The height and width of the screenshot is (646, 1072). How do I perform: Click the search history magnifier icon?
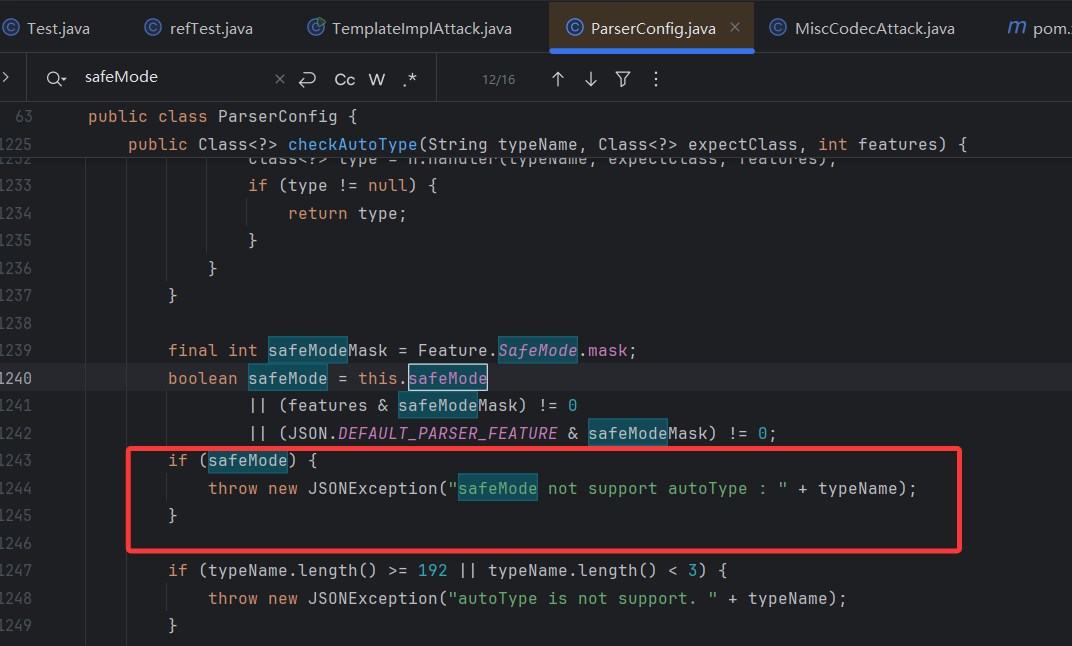point(55,79)
